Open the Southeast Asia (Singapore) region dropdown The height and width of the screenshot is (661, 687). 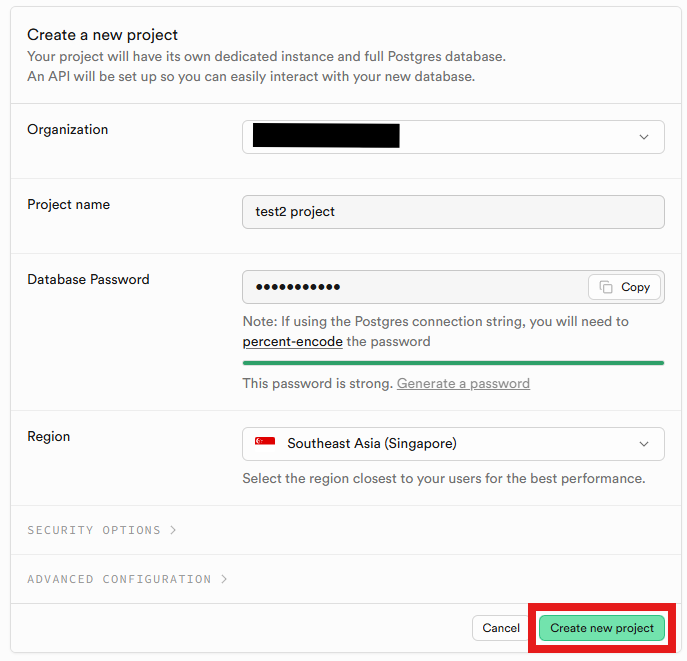[x=453, y=444]
